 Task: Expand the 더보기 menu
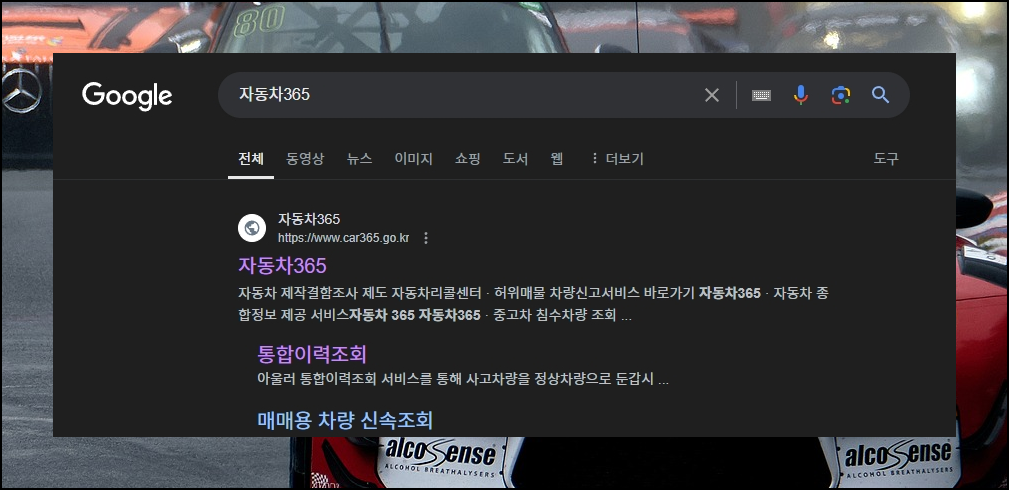click(x=616, y=158)
